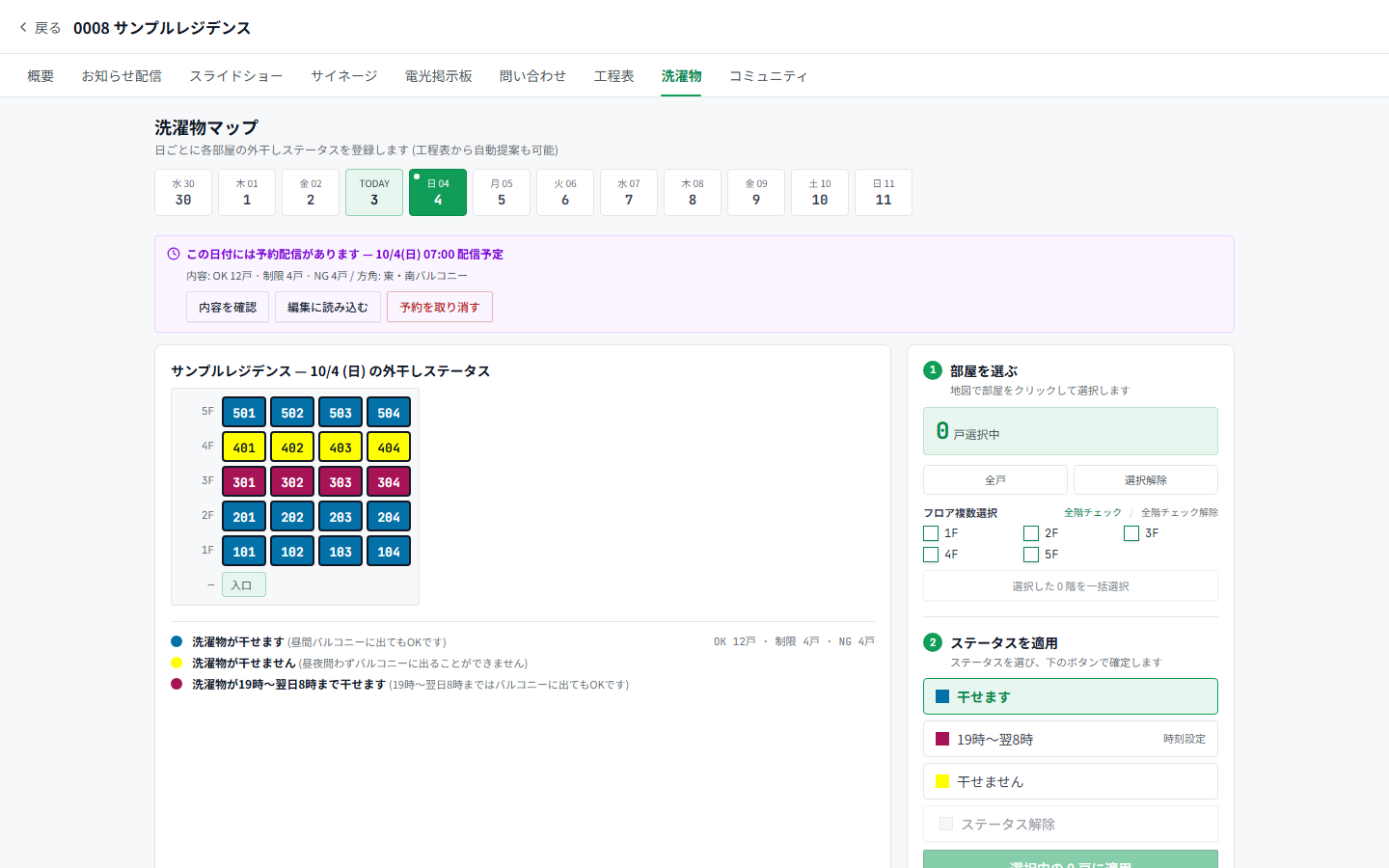Image resolution: width=1389 pixels, height=868 pixels.
Task: Tick the 1F floor checkbox
Action: point(931,533)
